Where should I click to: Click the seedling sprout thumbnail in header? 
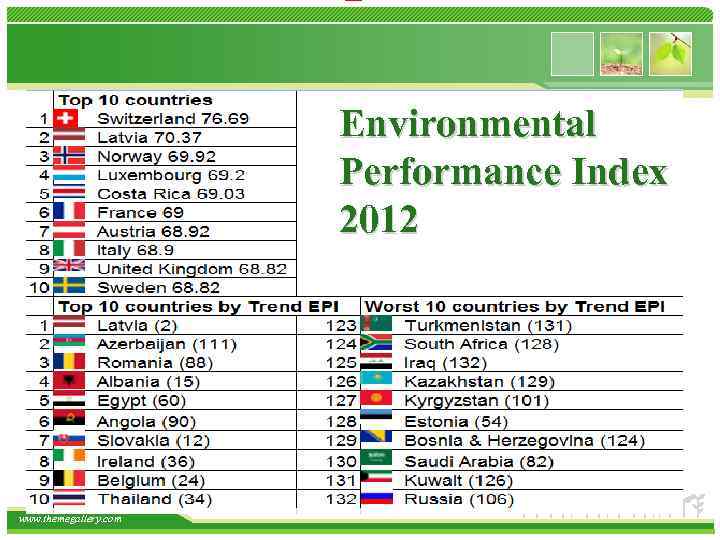click(621, 54)
